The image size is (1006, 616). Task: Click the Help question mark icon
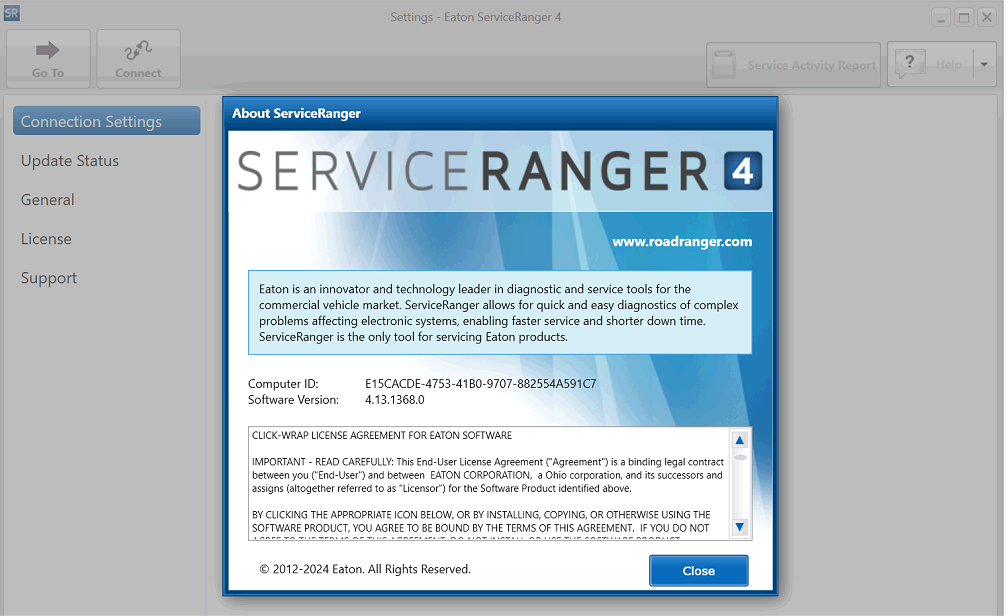909,64
